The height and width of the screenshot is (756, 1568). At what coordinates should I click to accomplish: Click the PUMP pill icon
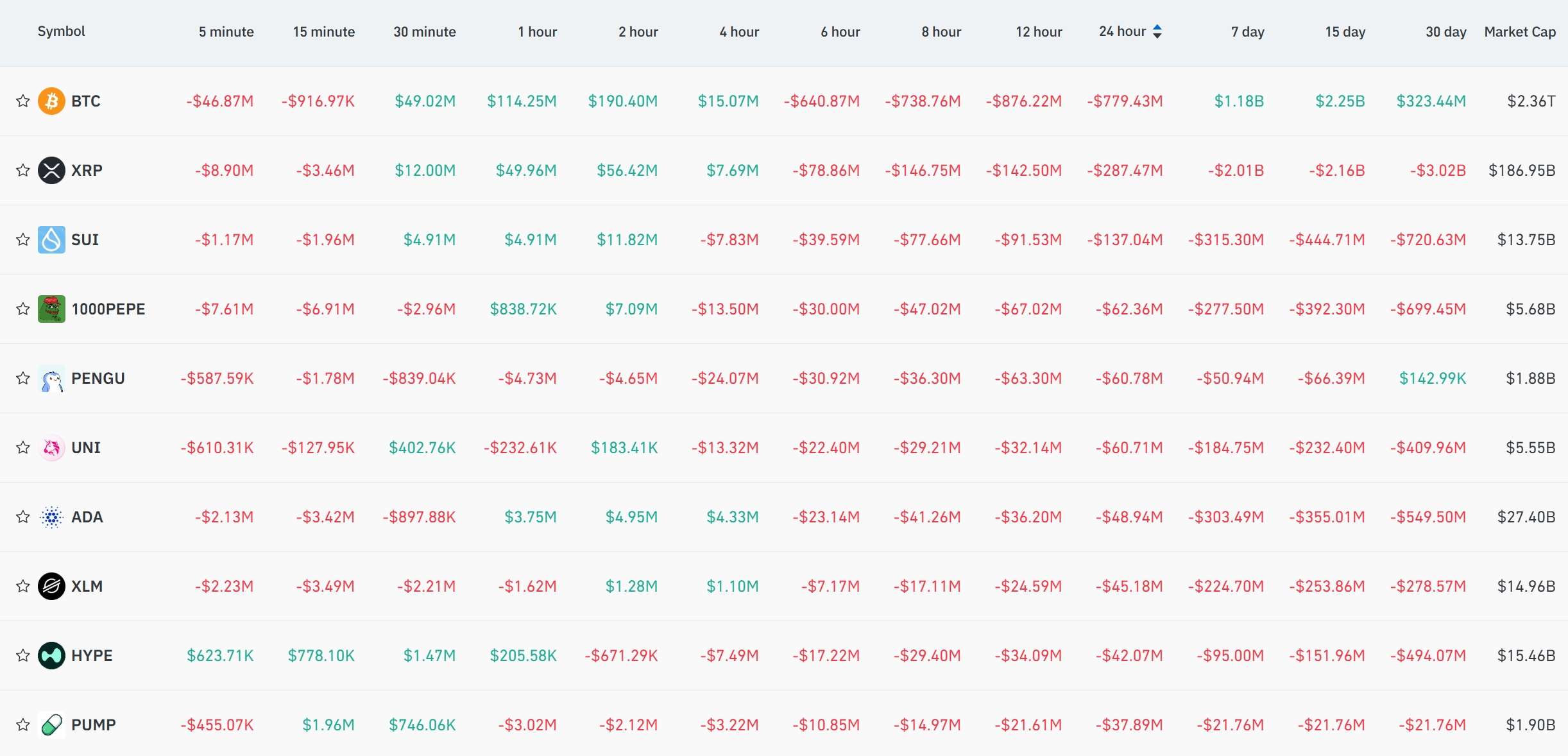51,725
